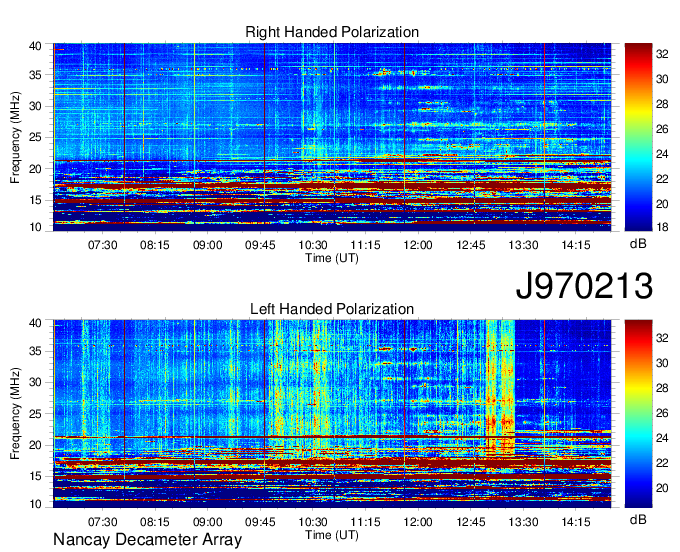680x552 pixels.
Task: Click the 35 MHz tick on the top plot
Action: click(36, 75)
